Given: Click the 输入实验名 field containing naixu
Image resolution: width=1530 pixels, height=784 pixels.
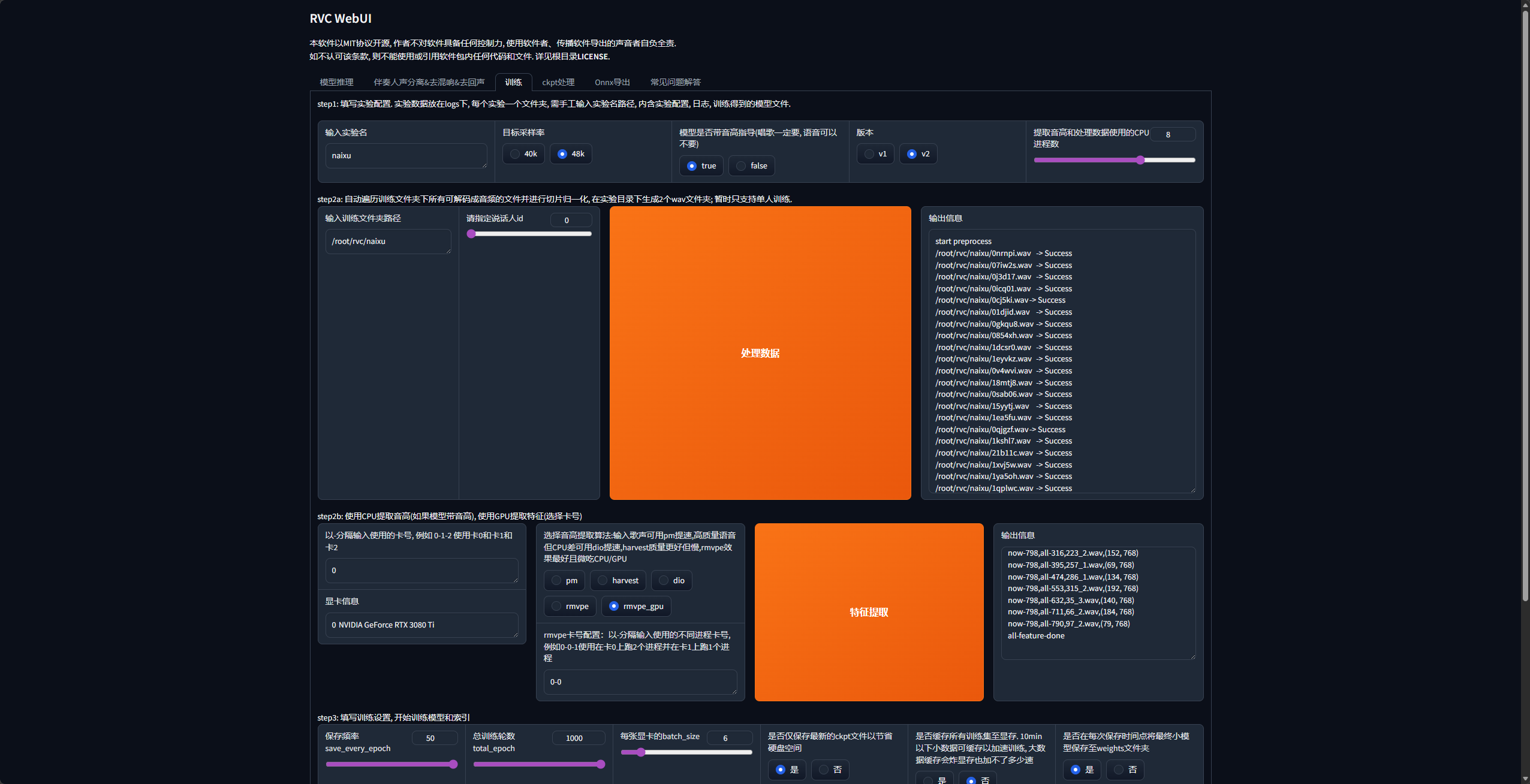Looking at the screenshot, I should point(406,156).
